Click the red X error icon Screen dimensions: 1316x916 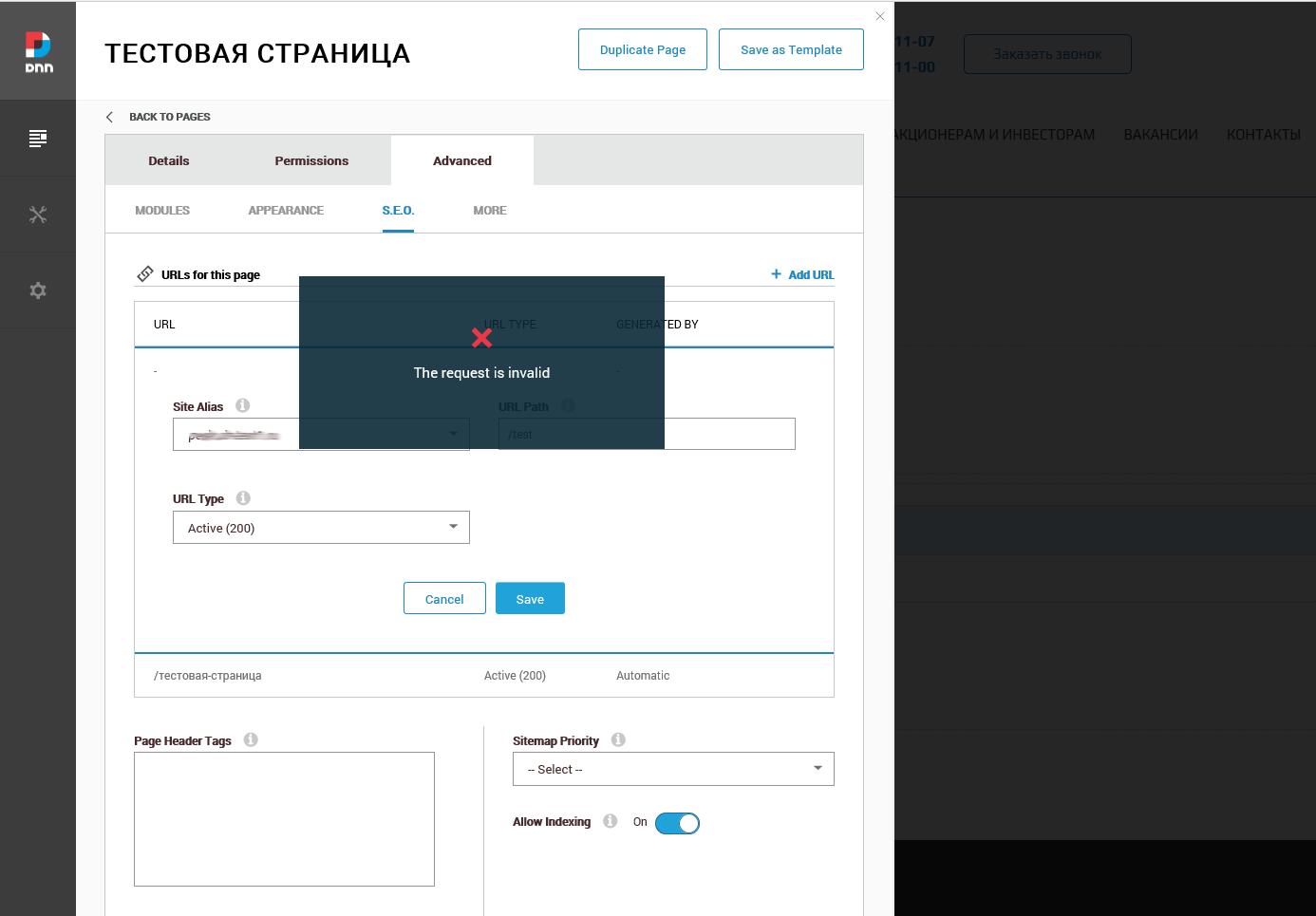[481, 338]
